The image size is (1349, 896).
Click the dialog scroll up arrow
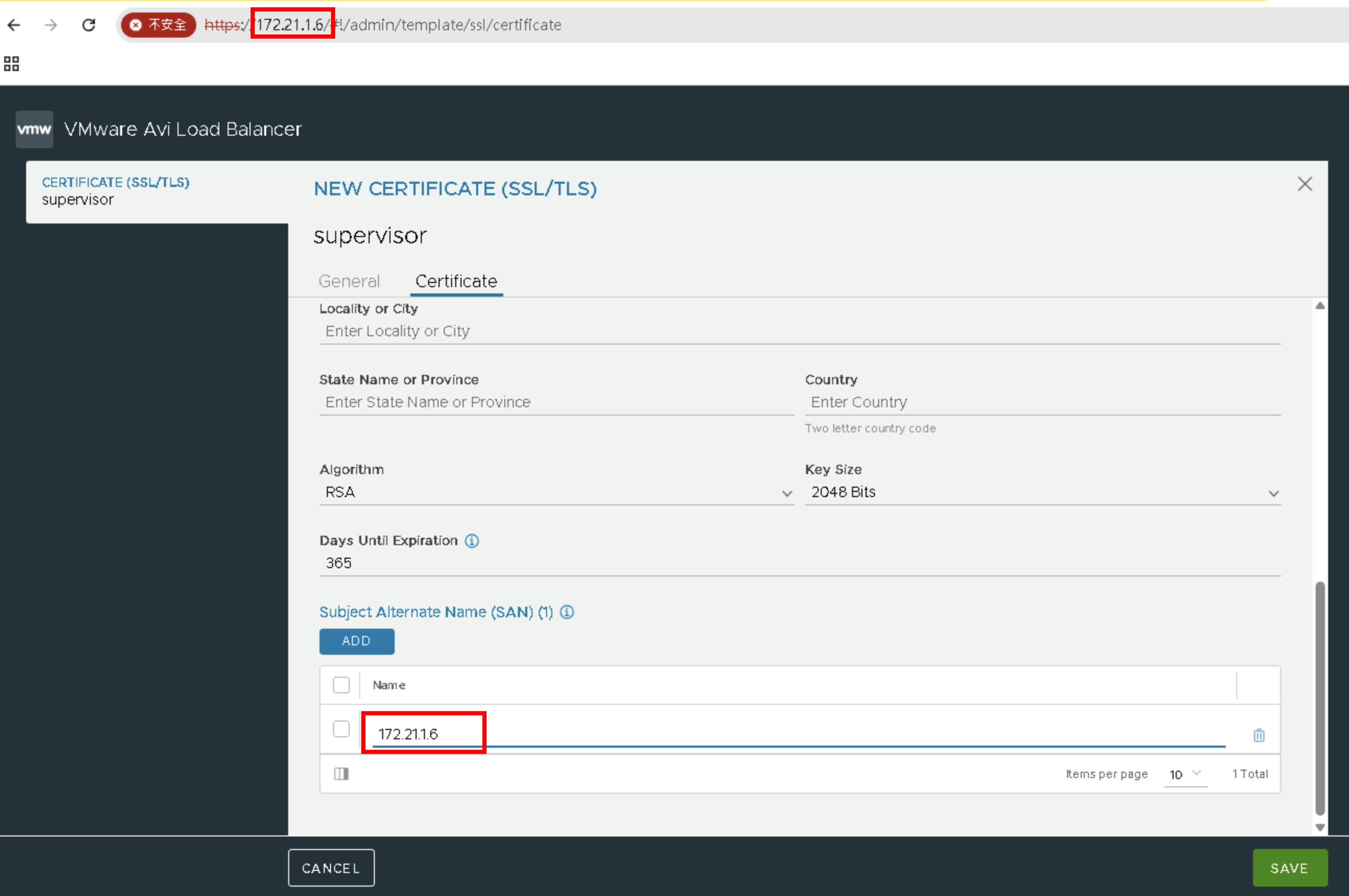click(1320, 305)
